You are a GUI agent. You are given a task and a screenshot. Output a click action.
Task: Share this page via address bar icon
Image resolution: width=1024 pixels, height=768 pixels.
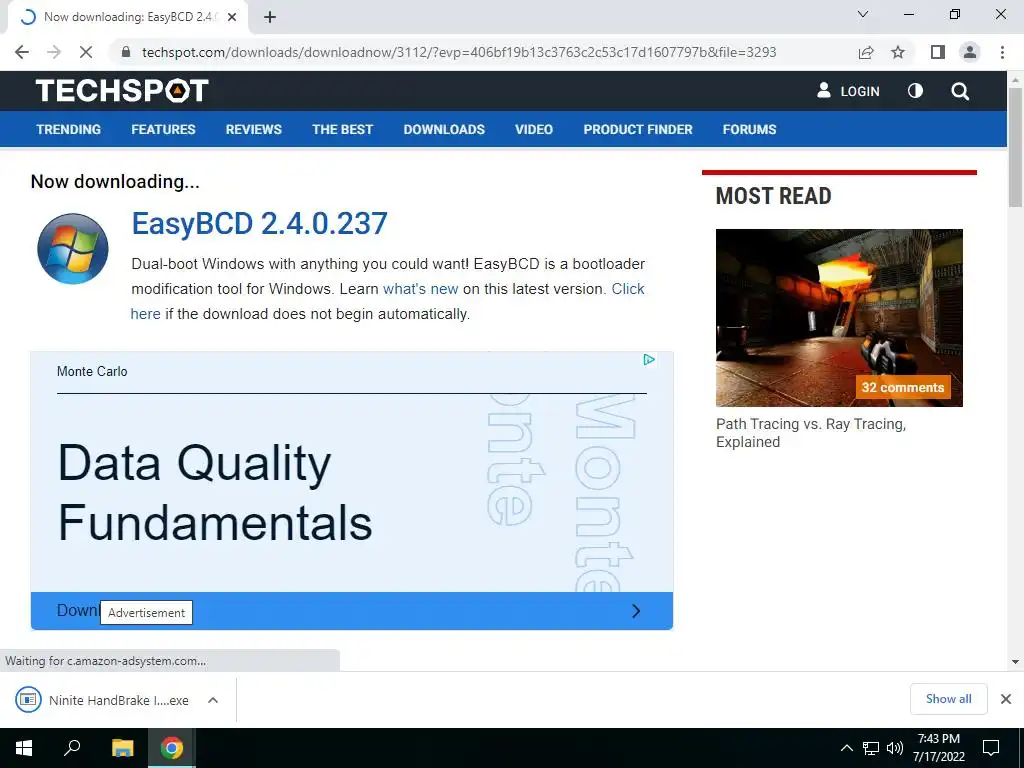(866, 52)
